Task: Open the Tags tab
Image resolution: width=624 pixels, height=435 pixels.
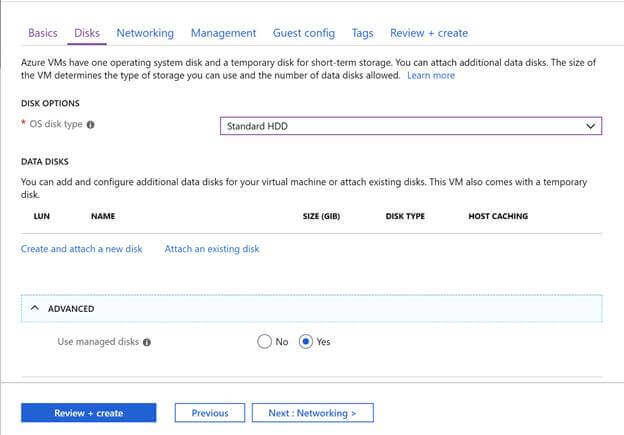Action: click(x=362, y=33)
